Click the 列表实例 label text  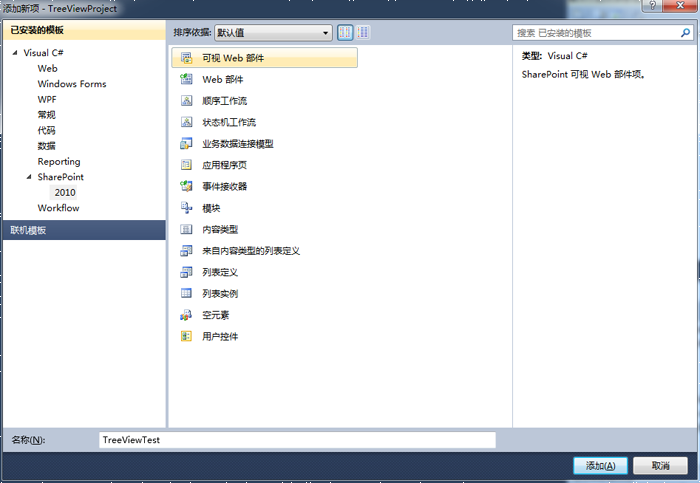click(x=220, y=294)
